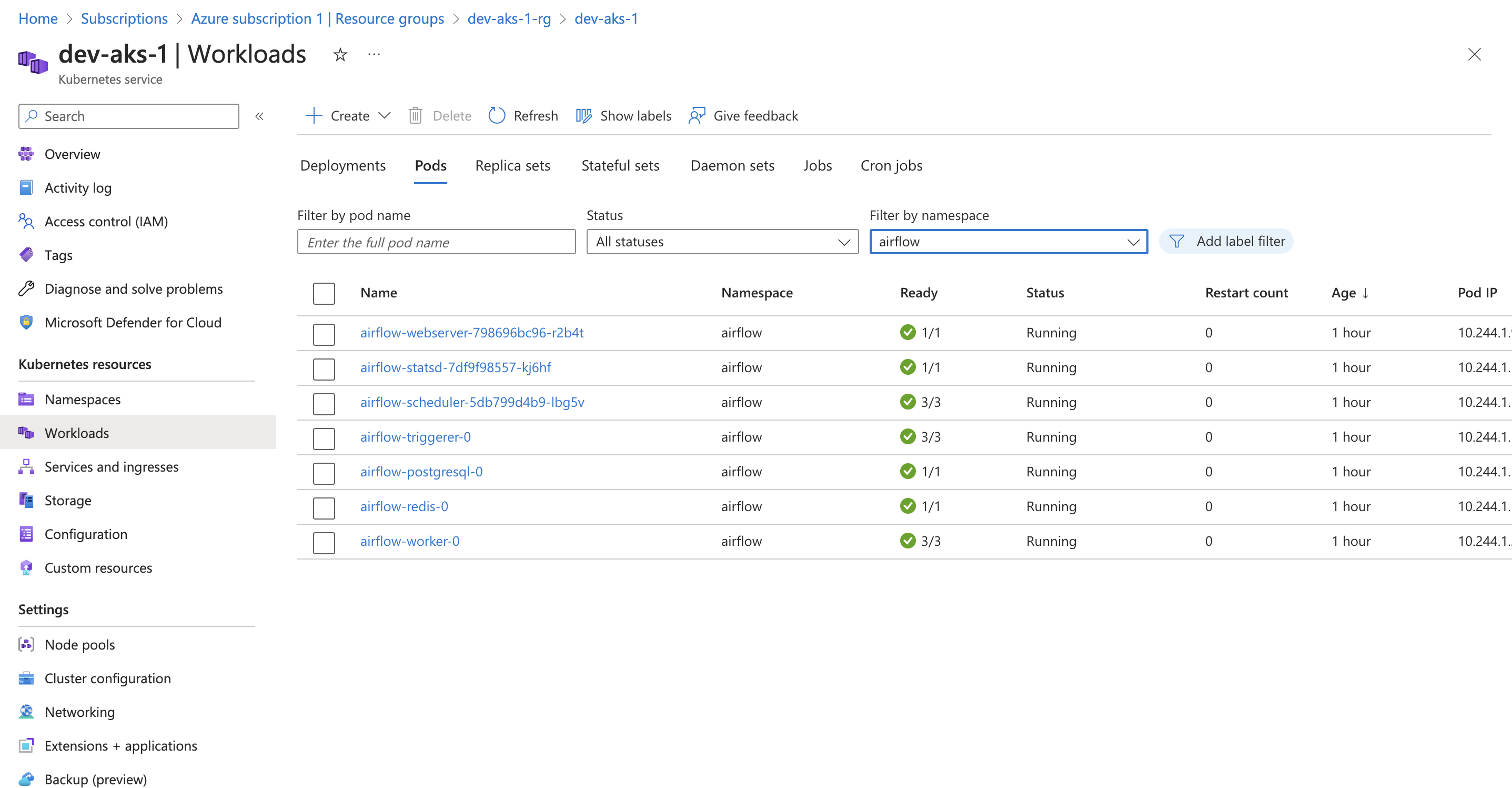Open Microsoft Defender for Cloud shield icon
Image resolution: width=1512 pixels, height=788 pixels.
click(x=26, y=322)
